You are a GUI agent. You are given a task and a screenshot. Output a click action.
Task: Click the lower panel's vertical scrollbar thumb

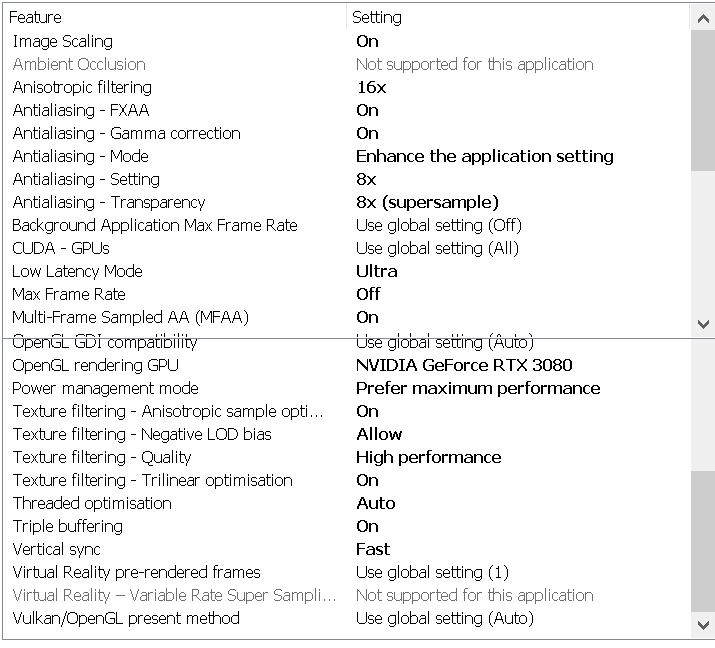703,540
